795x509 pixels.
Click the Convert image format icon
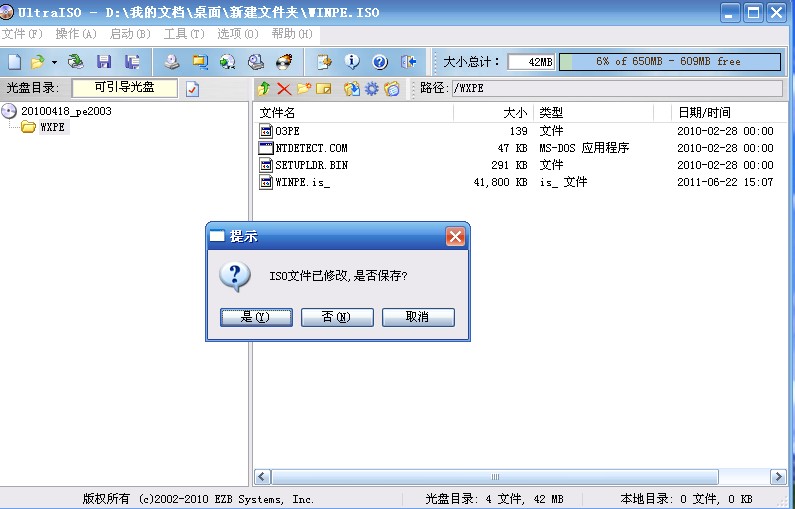pyautogui.click(x=228, y=62)
